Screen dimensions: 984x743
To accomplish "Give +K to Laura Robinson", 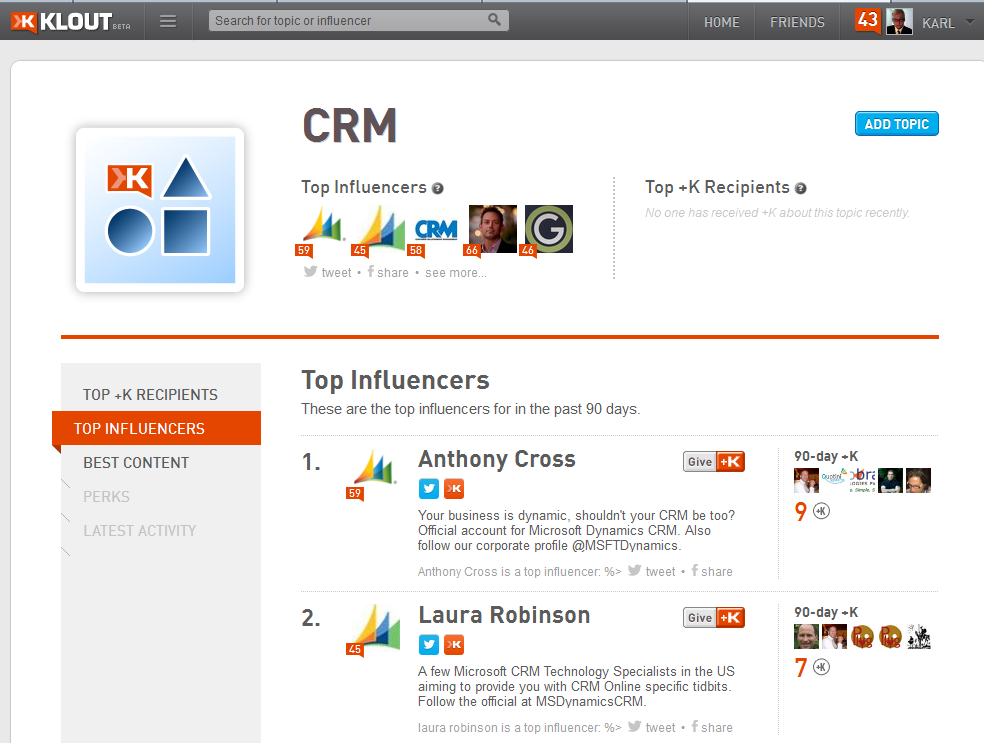I will coord(714,617).
